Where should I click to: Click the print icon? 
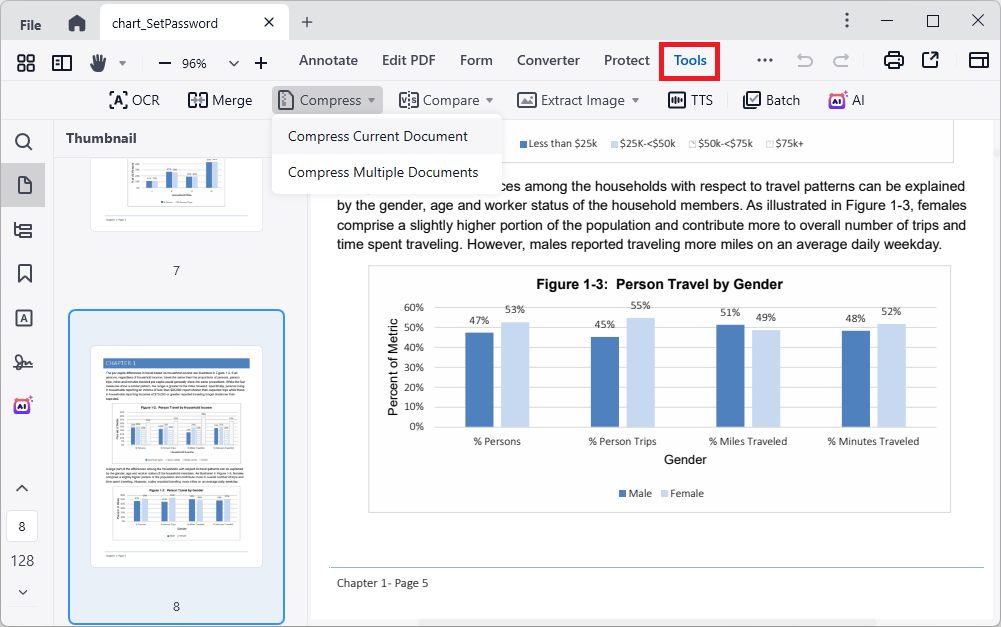[x=894, y=61]
